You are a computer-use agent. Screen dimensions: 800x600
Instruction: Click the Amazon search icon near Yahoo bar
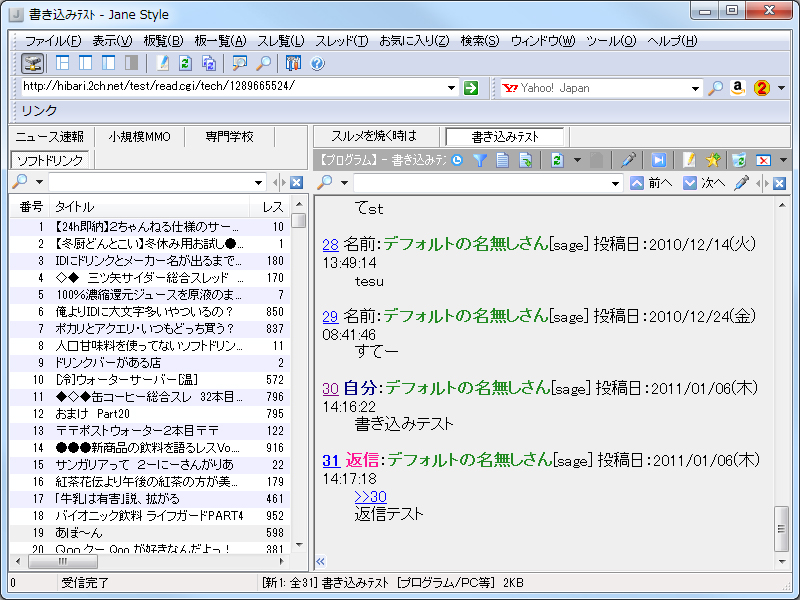point(738,88)
